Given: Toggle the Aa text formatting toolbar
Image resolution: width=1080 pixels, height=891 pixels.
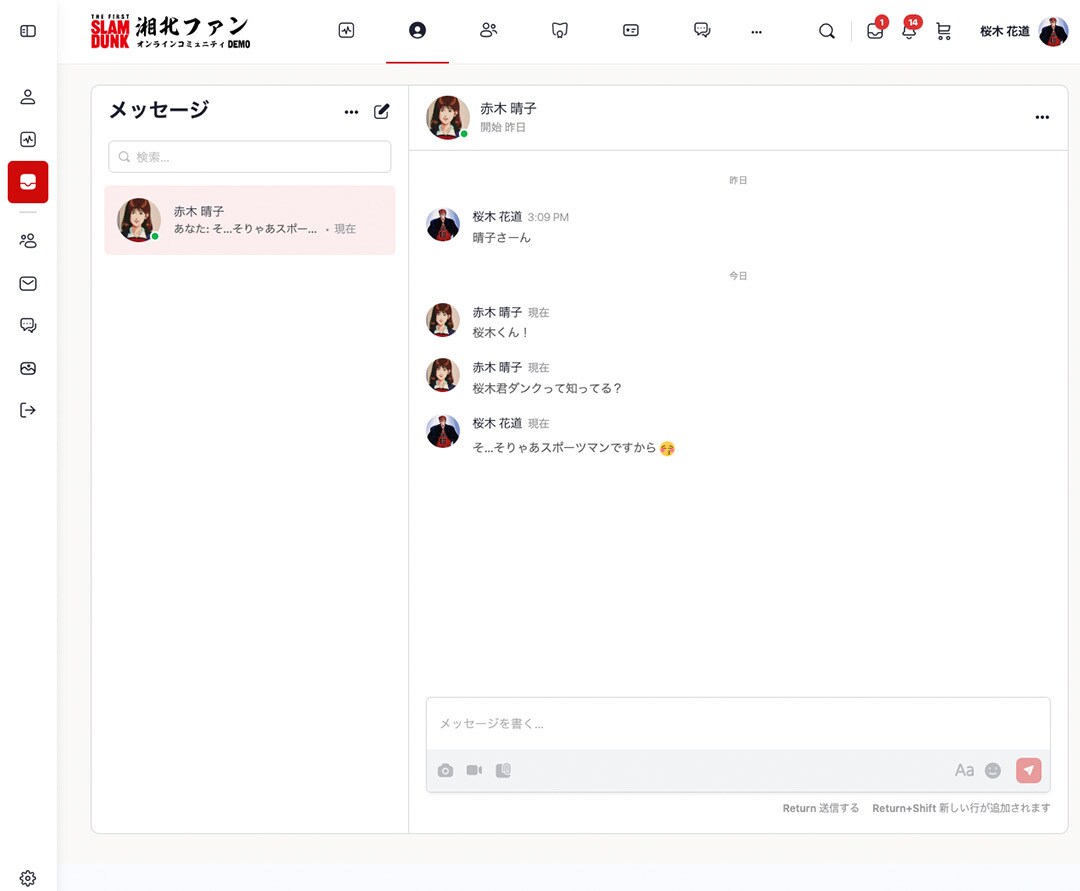Looking at the screenshot, I should [x=964, y=770].
